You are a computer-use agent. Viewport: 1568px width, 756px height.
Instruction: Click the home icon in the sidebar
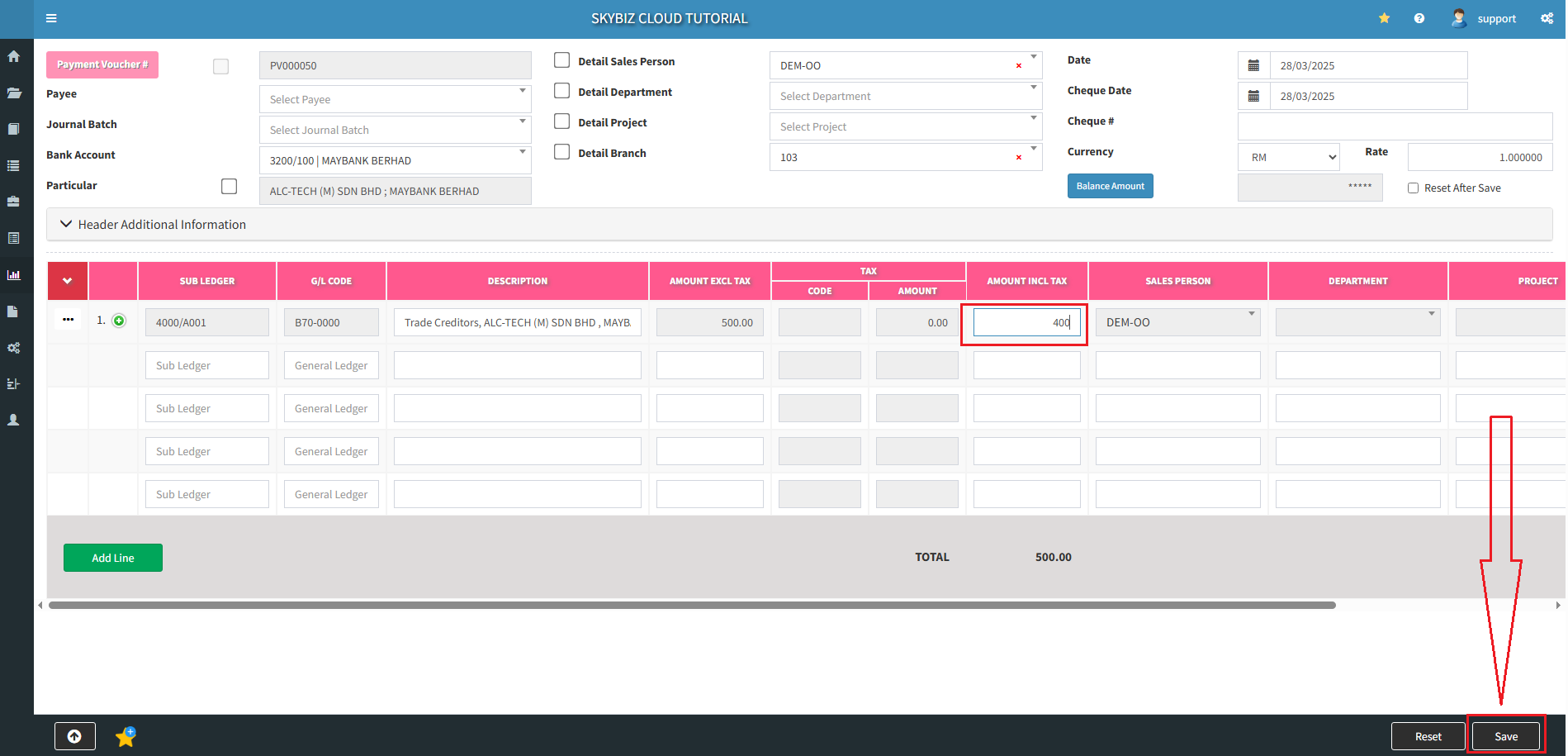(x=14, y=57)
